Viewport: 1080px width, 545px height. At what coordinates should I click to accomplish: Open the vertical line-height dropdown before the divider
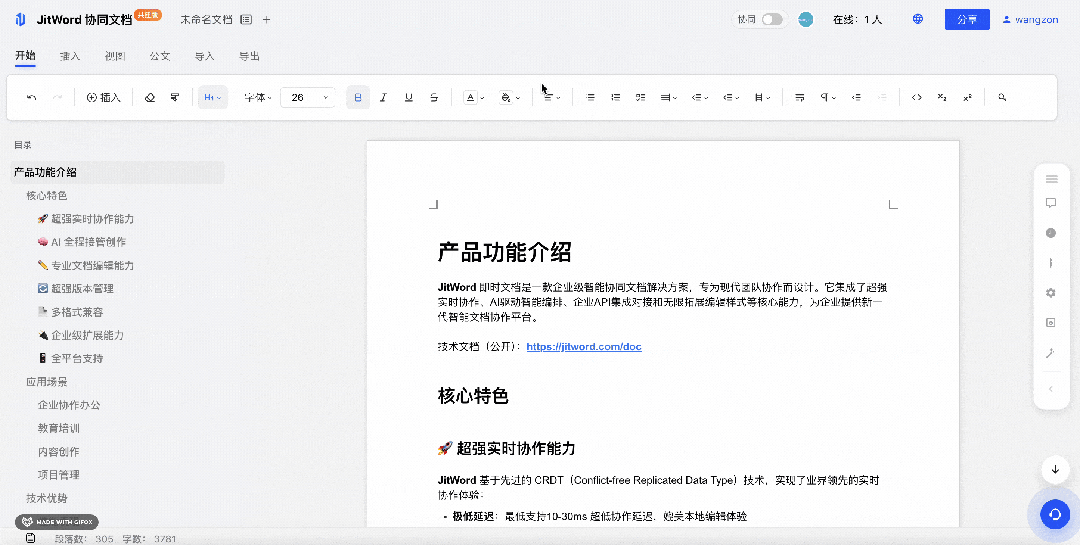coord(762,98)
